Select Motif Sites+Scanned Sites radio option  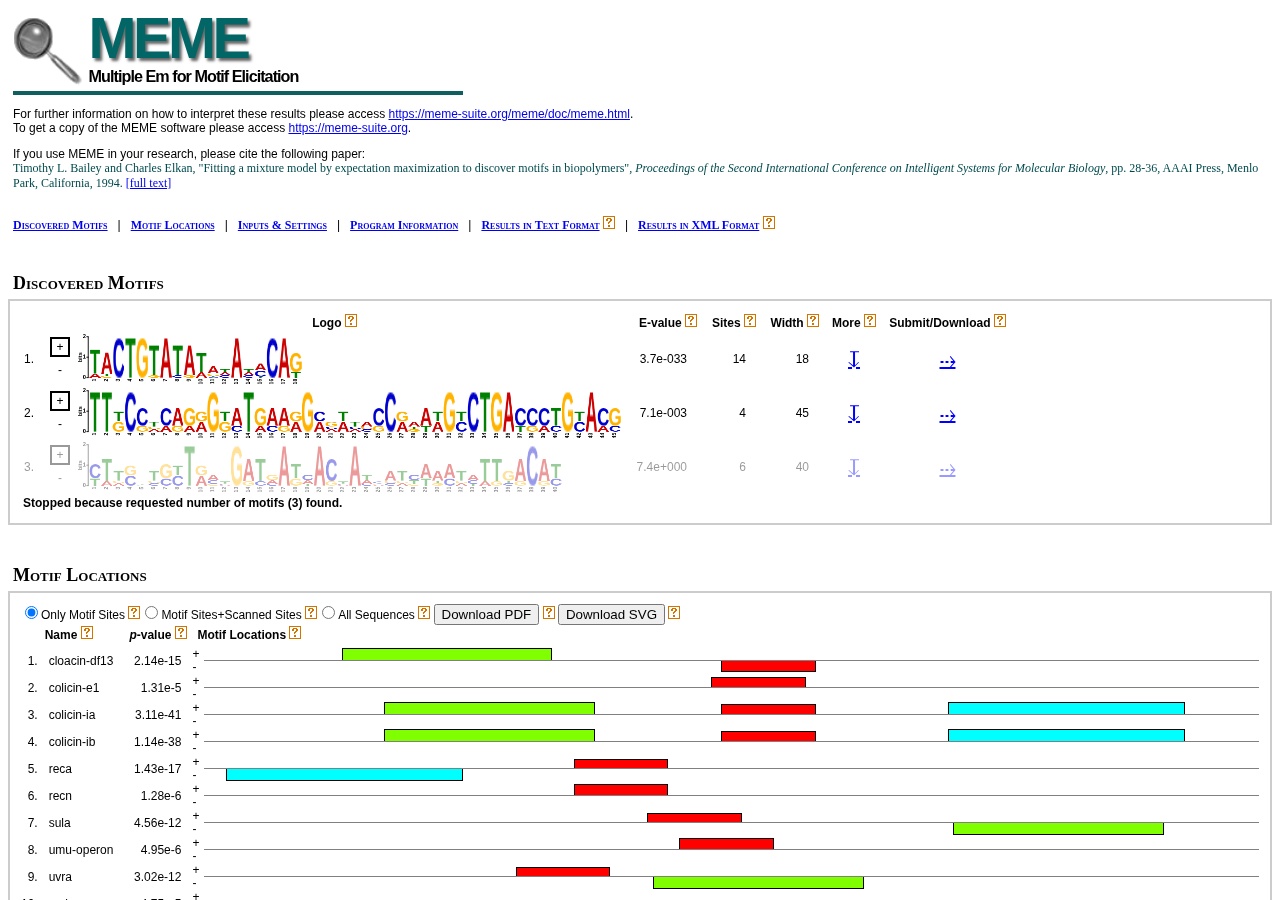click(x=151, y=613)
